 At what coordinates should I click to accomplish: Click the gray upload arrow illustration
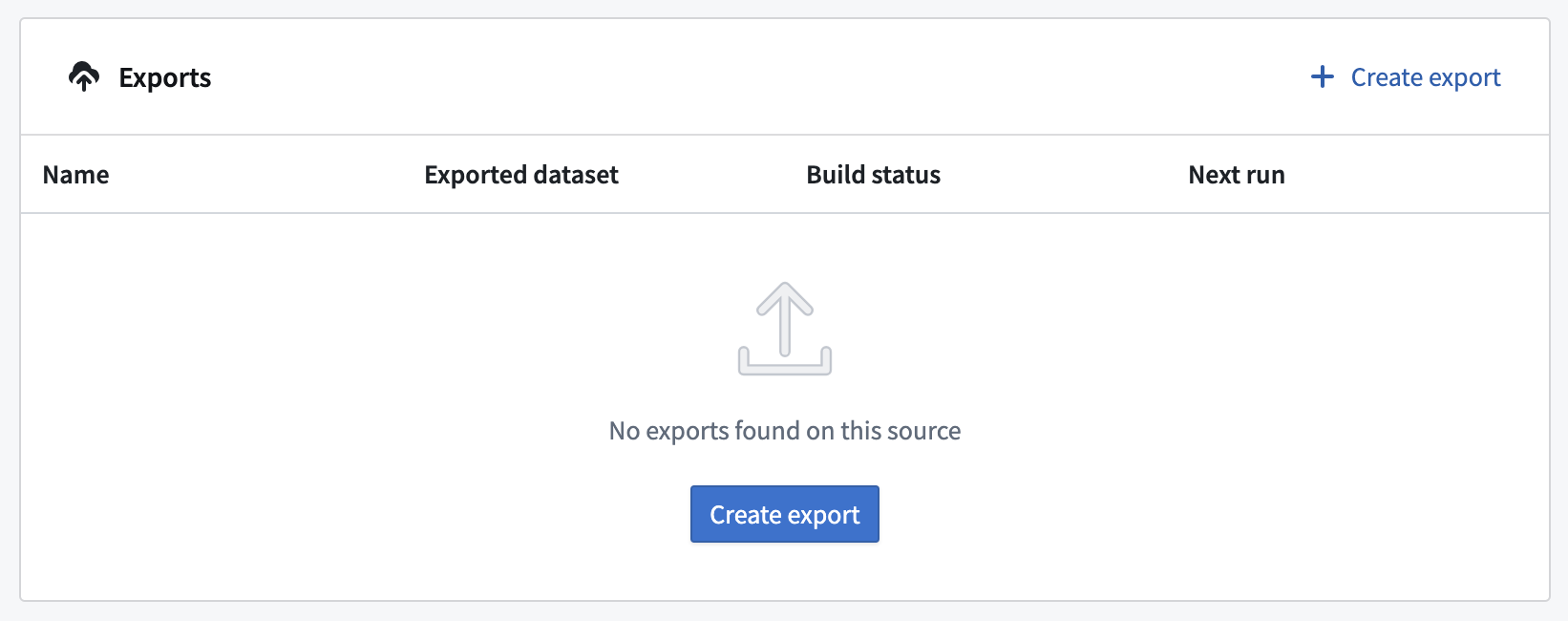click(x=785, y=329)
